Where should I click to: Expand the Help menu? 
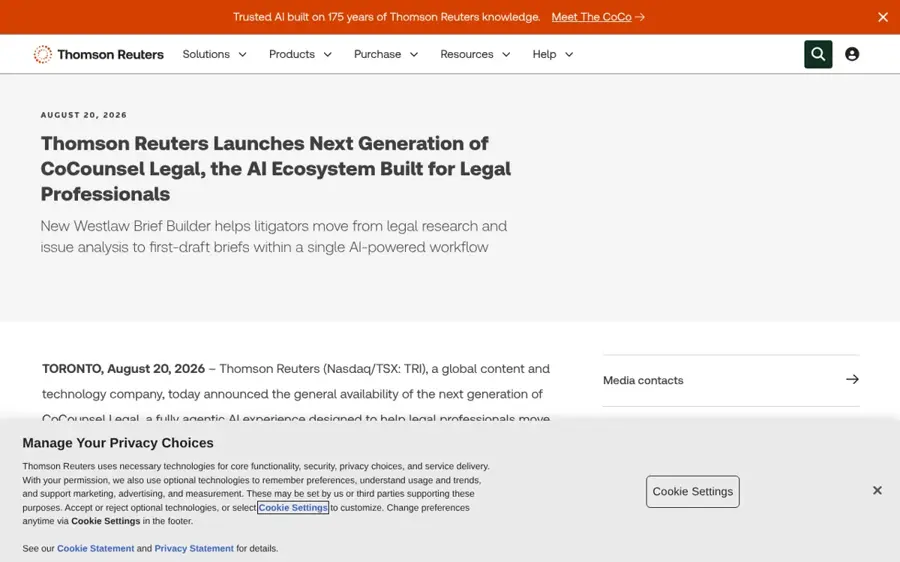pyautogui.click(x=553, y=54)
